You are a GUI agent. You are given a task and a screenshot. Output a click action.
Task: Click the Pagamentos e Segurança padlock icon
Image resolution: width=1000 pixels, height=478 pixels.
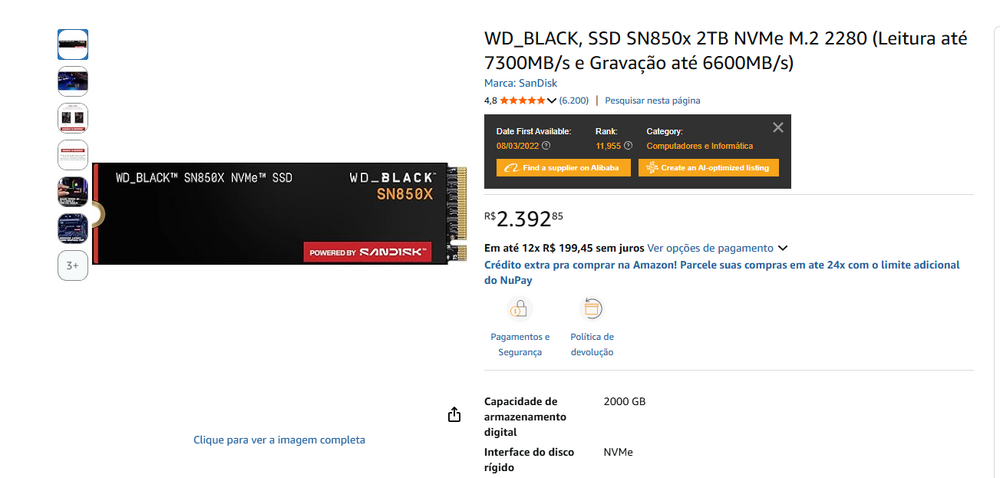click(520, 309)
